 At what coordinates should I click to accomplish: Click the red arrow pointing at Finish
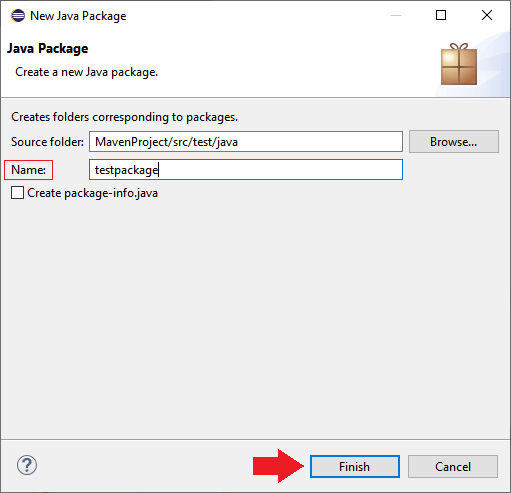point(278,466)
